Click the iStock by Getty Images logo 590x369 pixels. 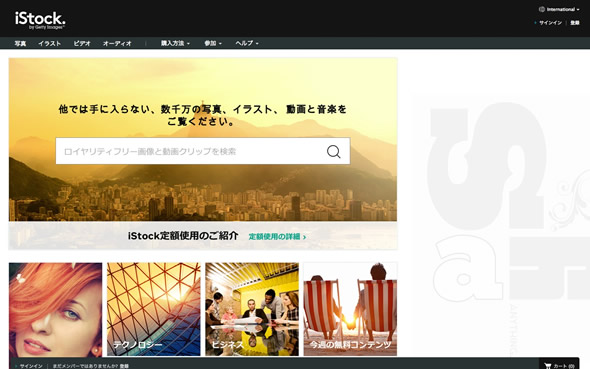point(40,20)
